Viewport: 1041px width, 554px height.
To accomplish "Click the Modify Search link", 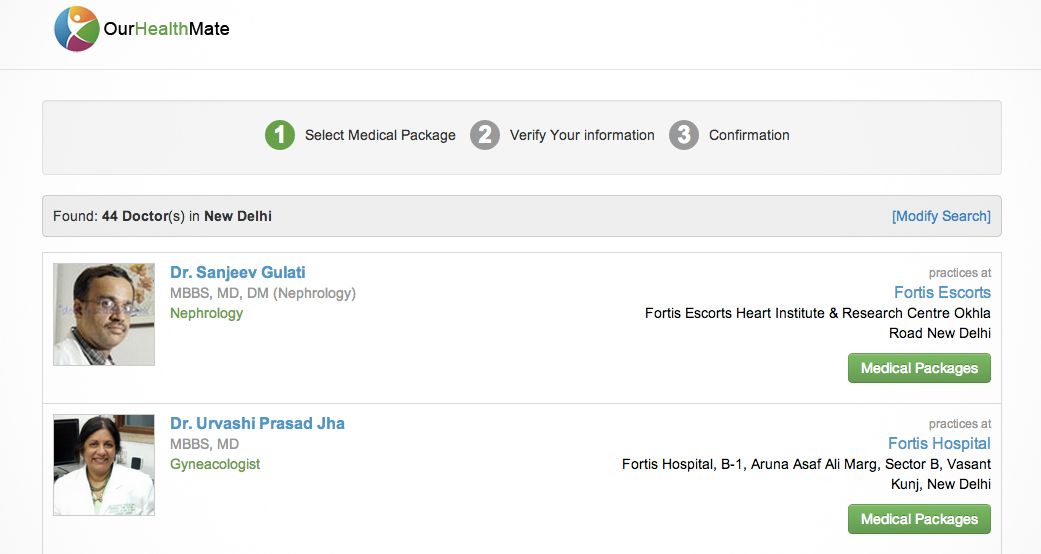I will [x=941, y=216].
